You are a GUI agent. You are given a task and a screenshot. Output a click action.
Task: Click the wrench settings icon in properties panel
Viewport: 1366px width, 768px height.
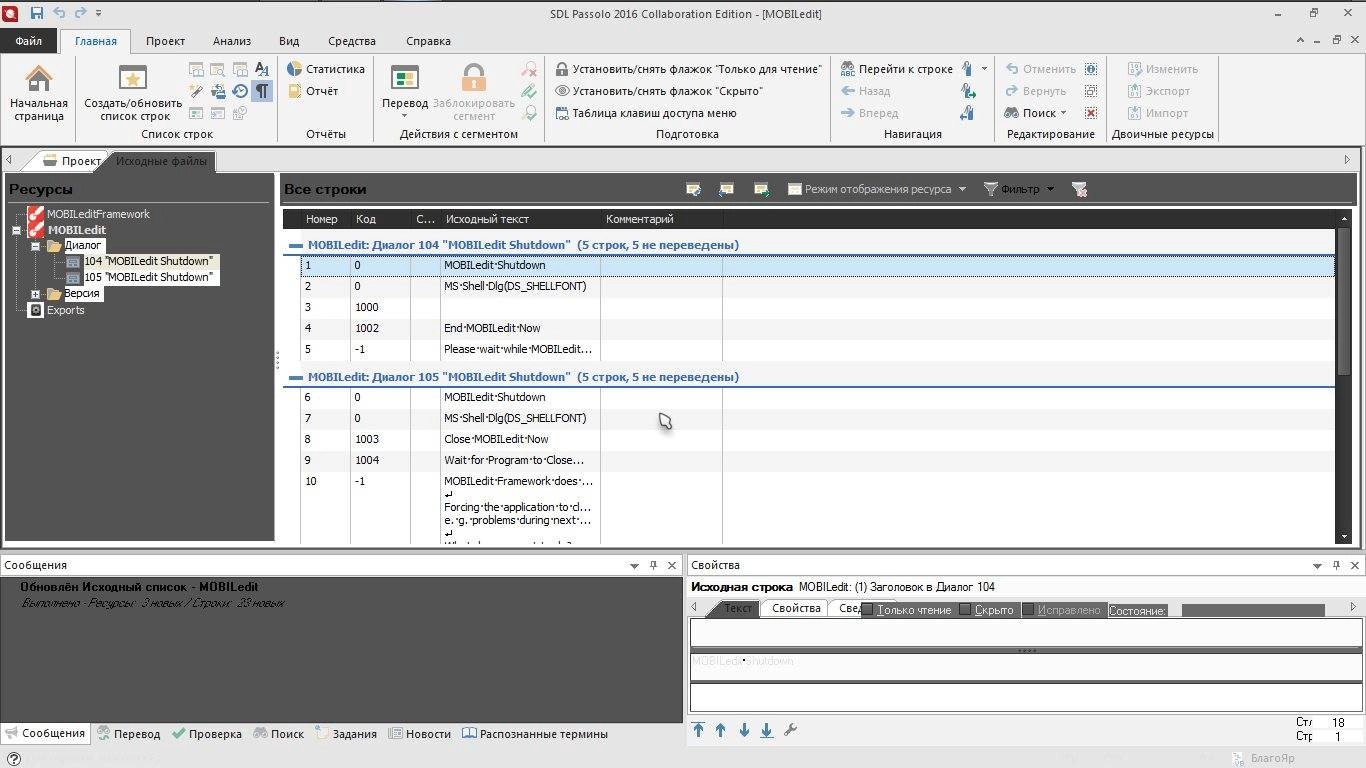click(790, 731)
